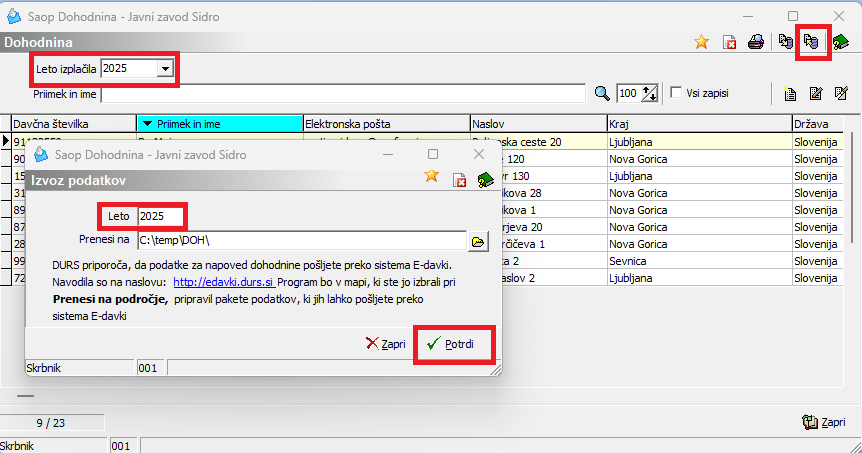This screenshot has height=453, width=862.
Task: Sort by Davčna številka column header
Action: (x=74, y=124)
